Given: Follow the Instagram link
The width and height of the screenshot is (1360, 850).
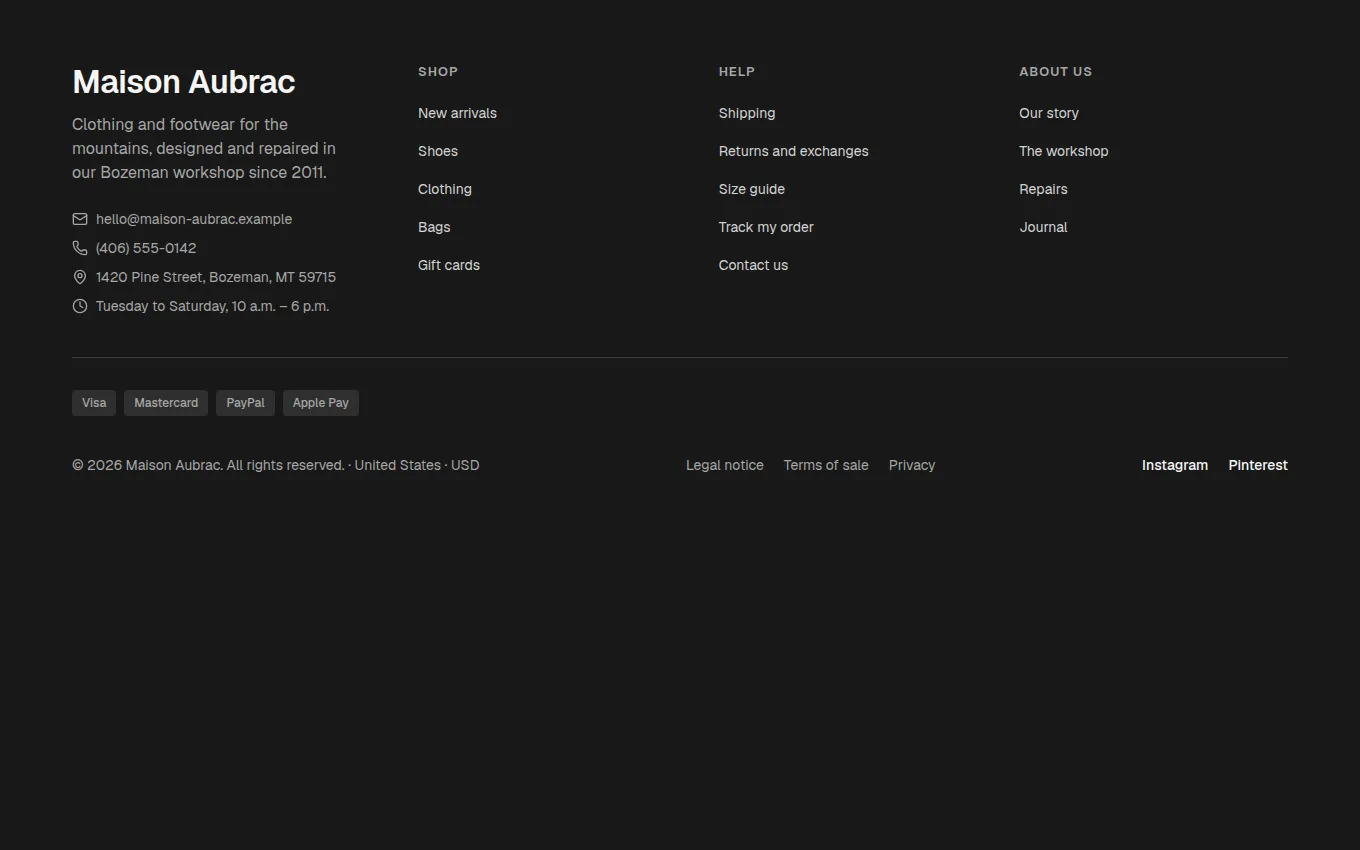Looking at the screenshot, I should tap(1175, 465).
